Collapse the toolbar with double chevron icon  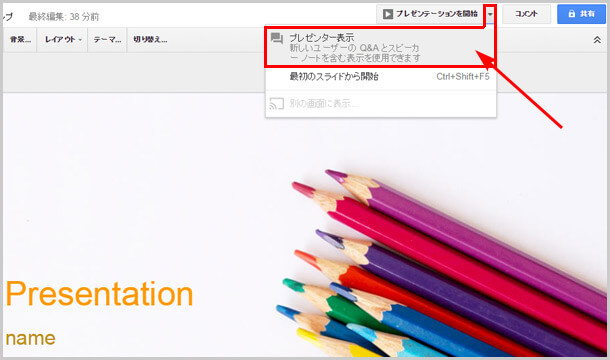click(x=597, y=40)
